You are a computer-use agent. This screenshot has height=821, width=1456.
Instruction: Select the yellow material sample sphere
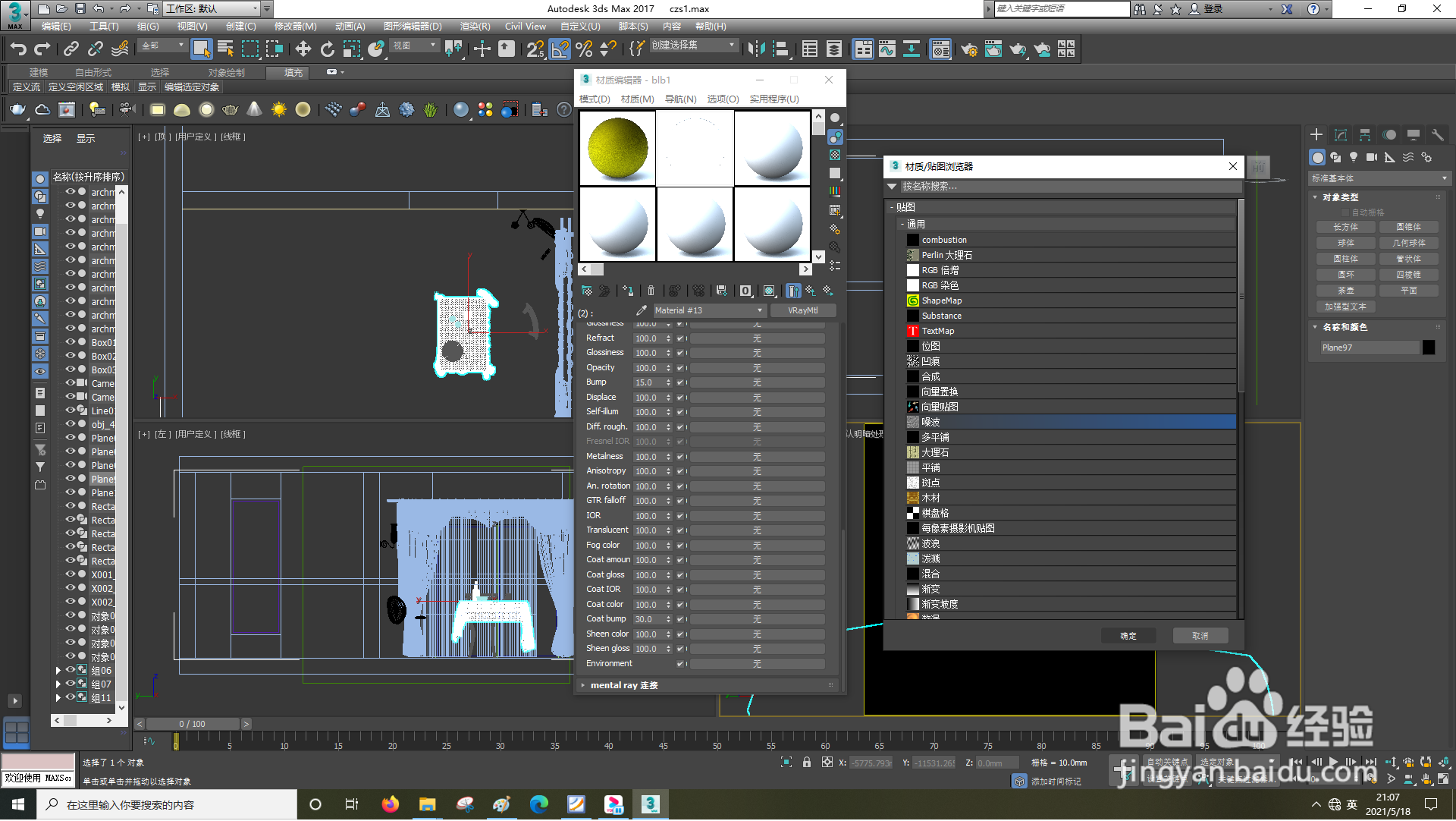pos(617,149)
